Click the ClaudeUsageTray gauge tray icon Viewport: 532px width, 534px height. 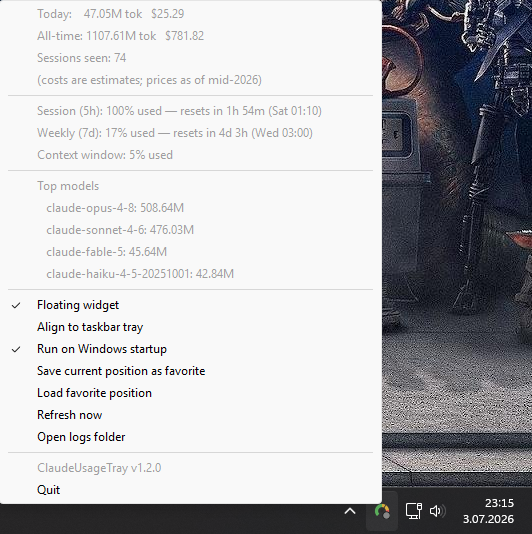tap(382, 511)
